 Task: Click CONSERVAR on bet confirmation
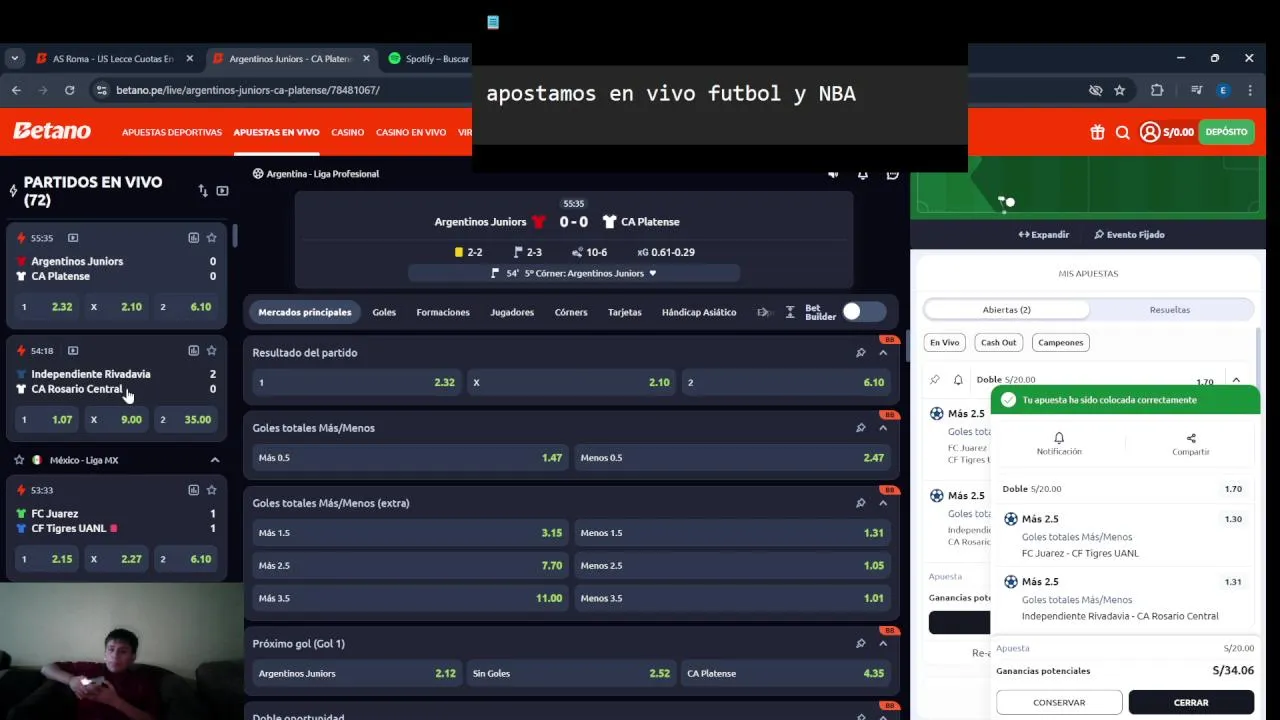coord(1059,702)
